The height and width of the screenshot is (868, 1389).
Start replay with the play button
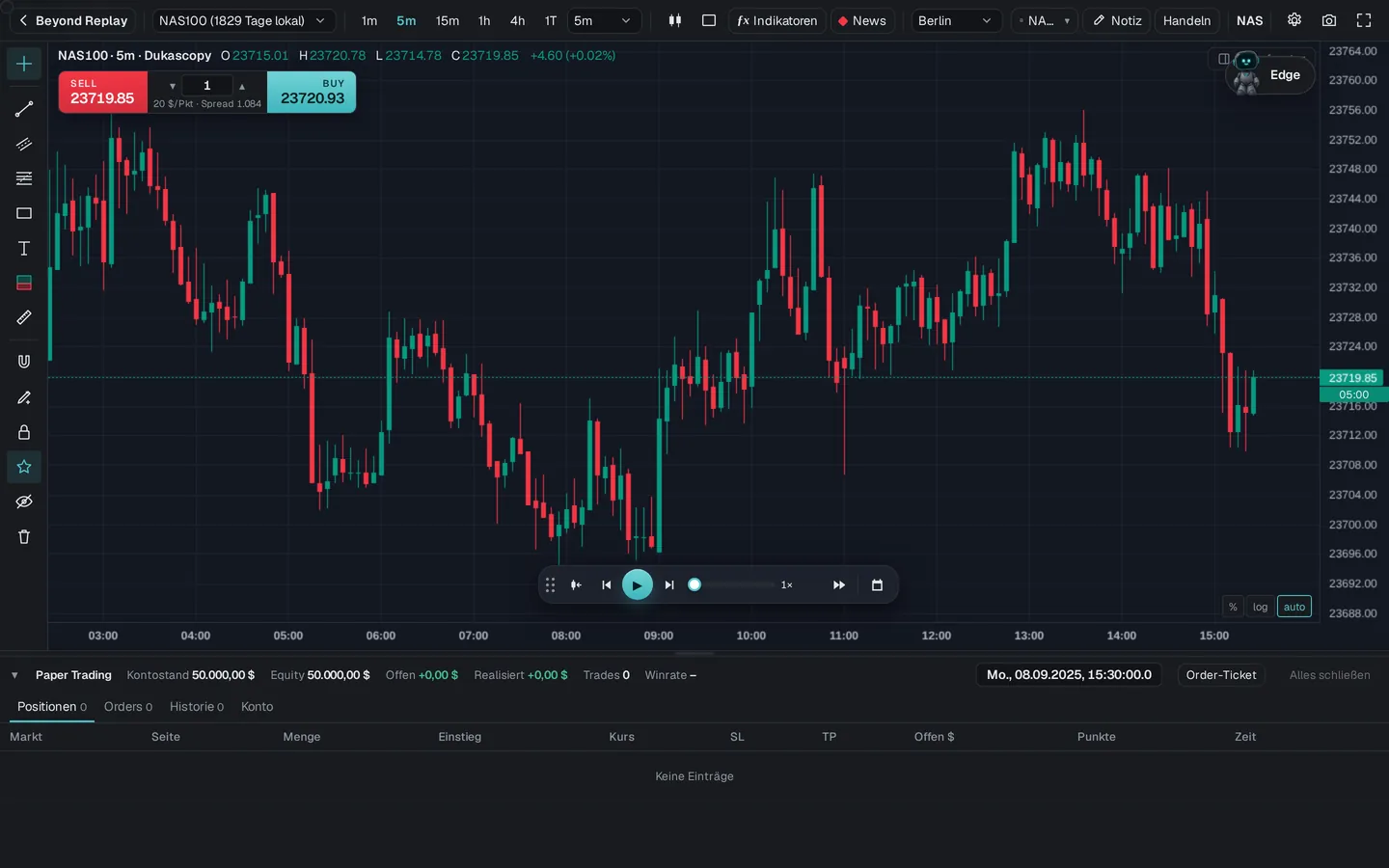(638, 584)
